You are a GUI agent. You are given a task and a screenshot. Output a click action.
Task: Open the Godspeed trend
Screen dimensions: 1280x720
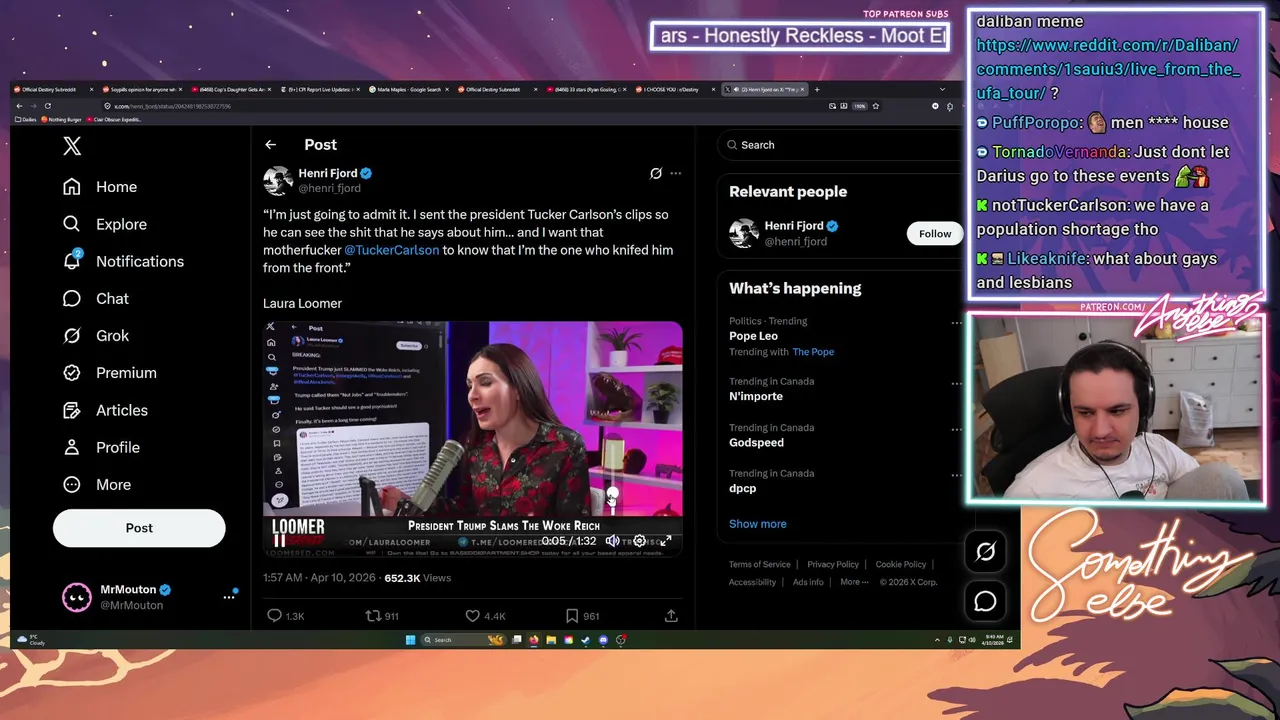point(756,442)
